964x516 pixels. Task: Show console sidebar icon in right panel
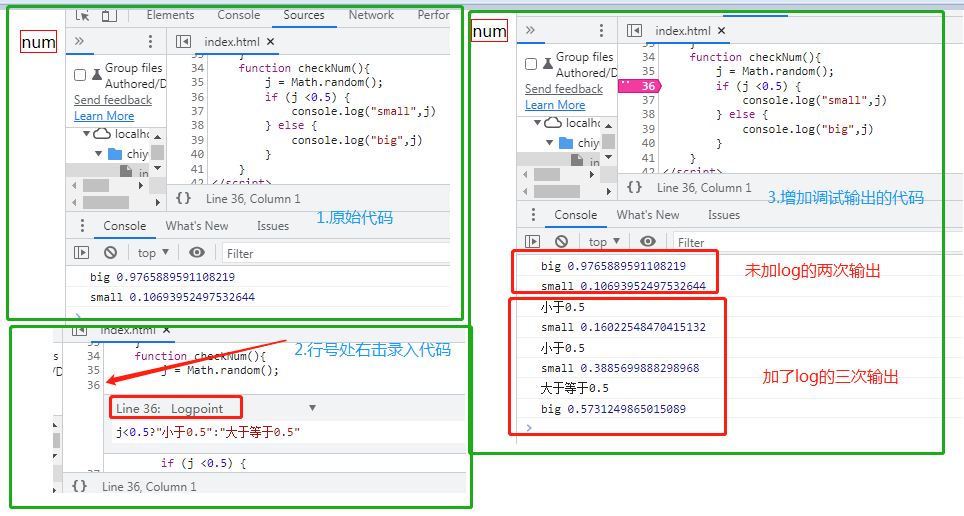coord(532,242)
